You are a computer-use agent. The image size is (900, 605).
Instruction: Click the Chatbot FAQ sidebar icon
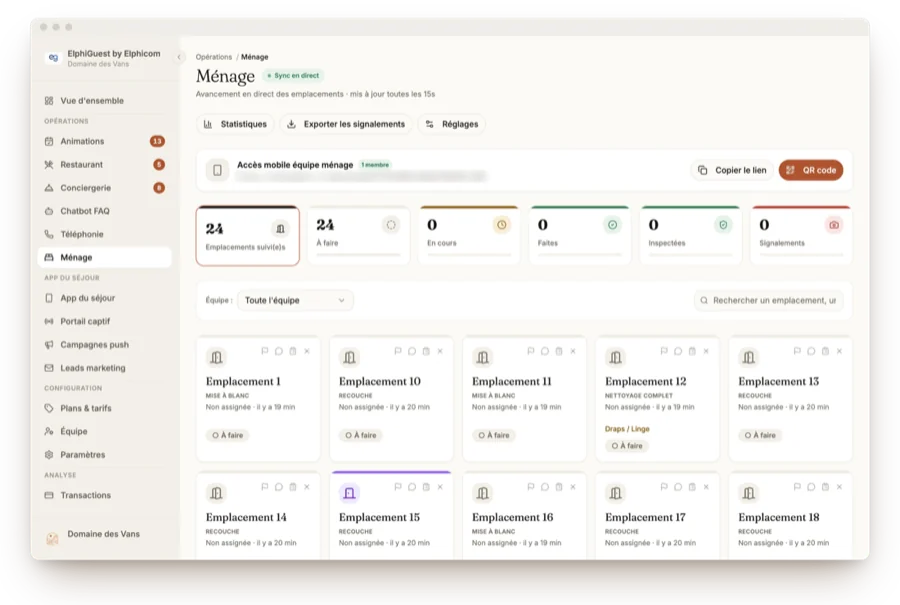[49, 211]
